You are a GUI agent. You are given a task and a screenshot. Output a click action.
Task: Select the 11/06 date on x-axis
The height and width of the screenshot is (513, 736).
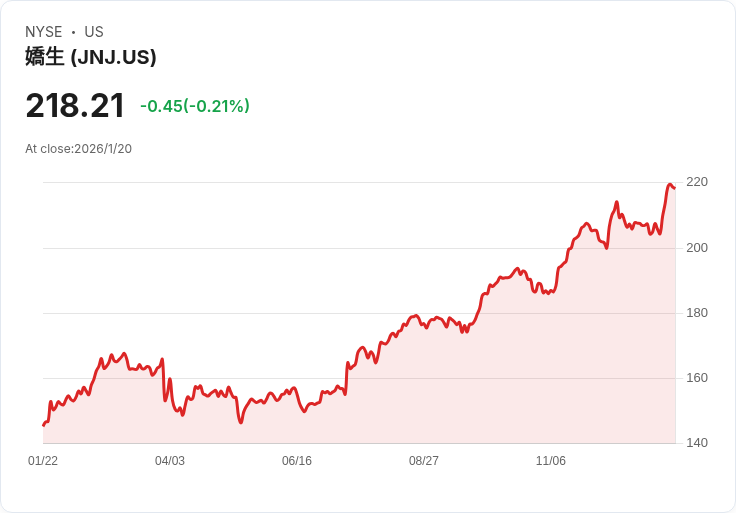tap(551, 461)
